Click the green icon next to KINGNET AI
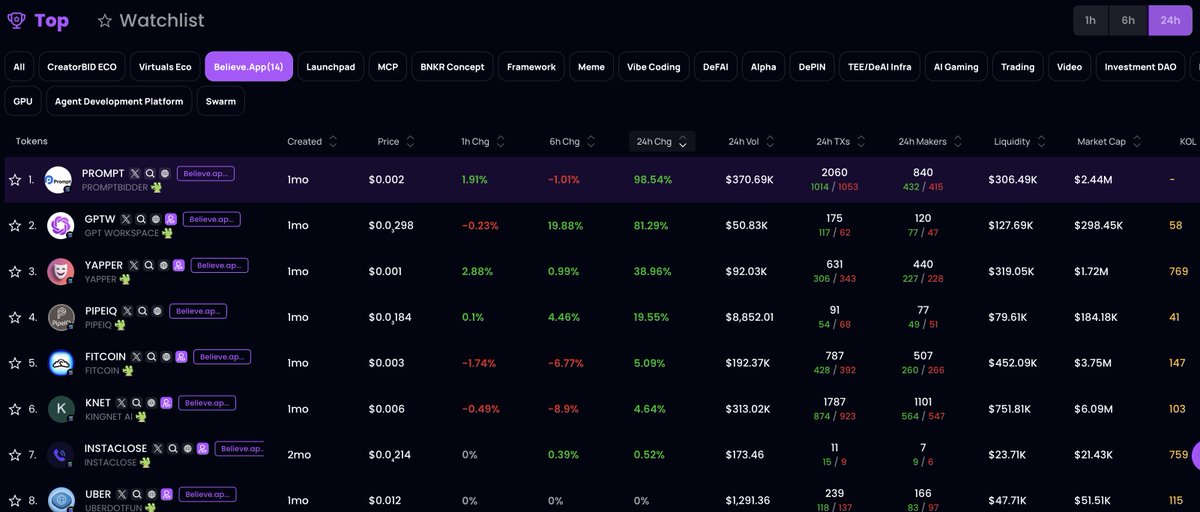 tap(141, 417)
